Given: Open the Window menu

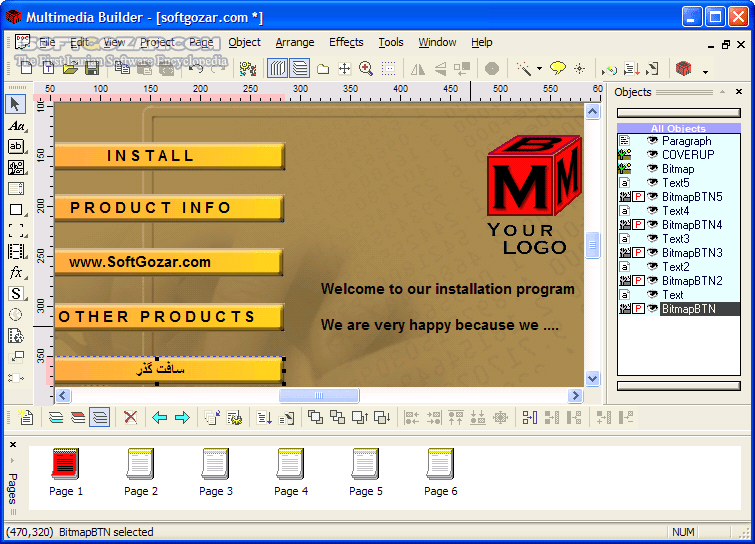Looking at the screenshot, I should click(x=437, y=42).
